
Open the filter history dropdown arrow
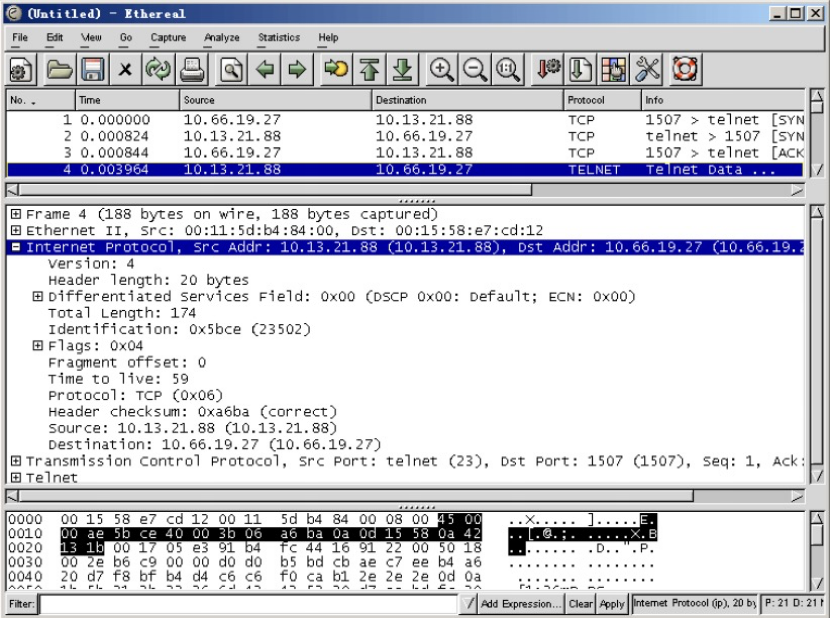[x=468, y=604]
